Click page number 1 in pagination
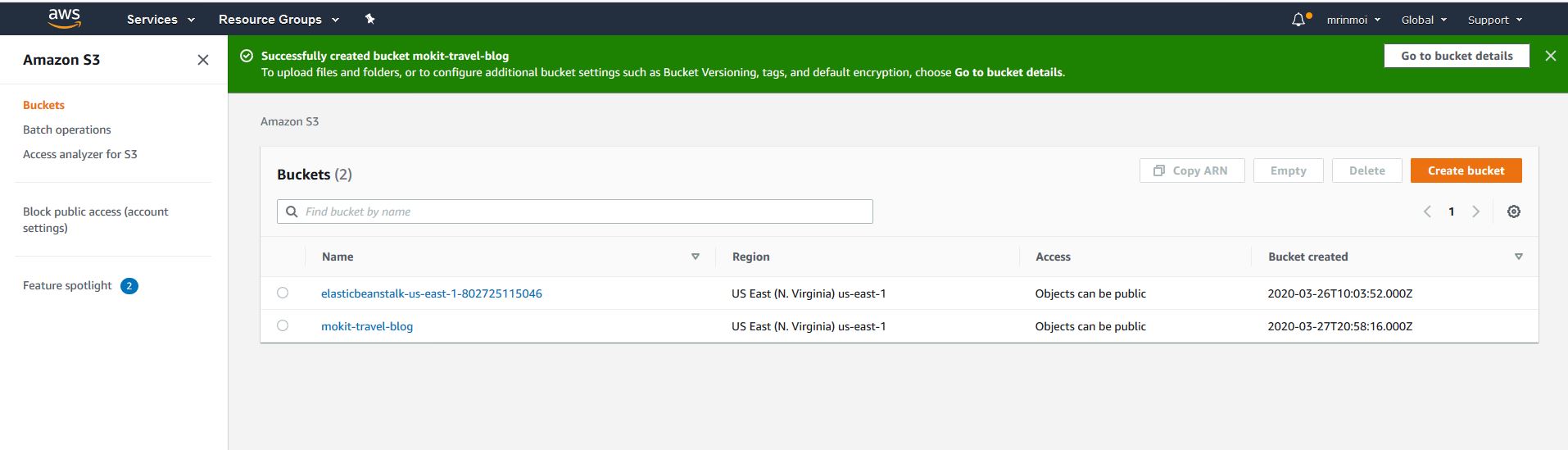 tap(1452, 211)
